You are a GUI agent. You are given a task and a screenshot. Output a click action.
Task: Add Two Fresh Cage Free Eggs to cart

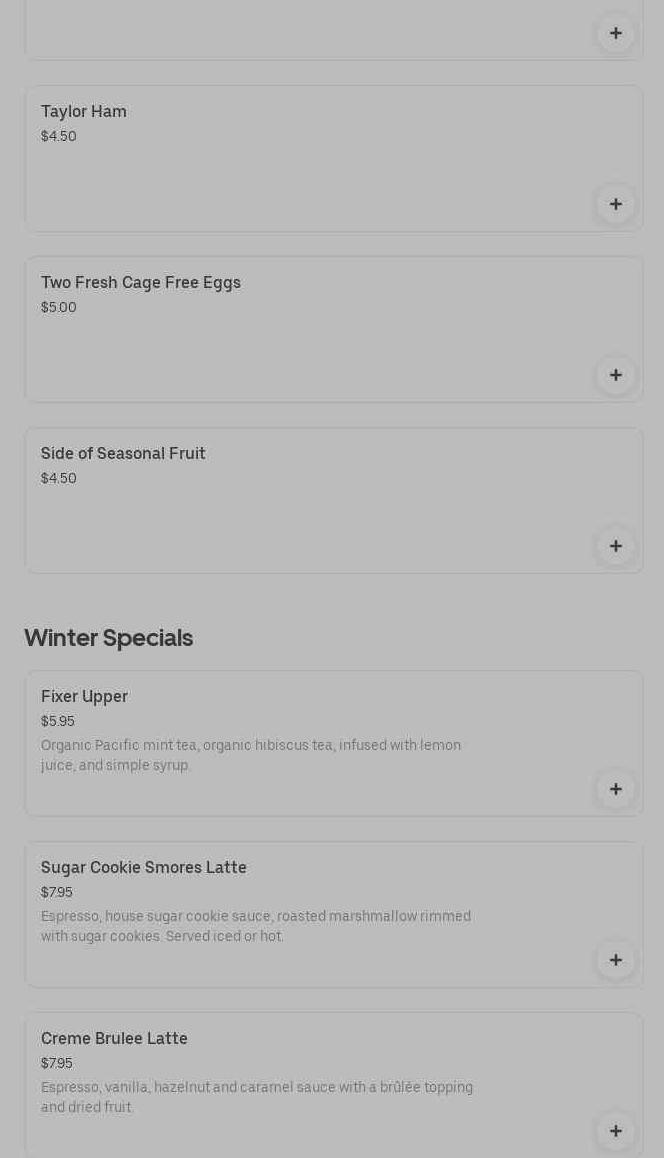(x=615, y=375)
